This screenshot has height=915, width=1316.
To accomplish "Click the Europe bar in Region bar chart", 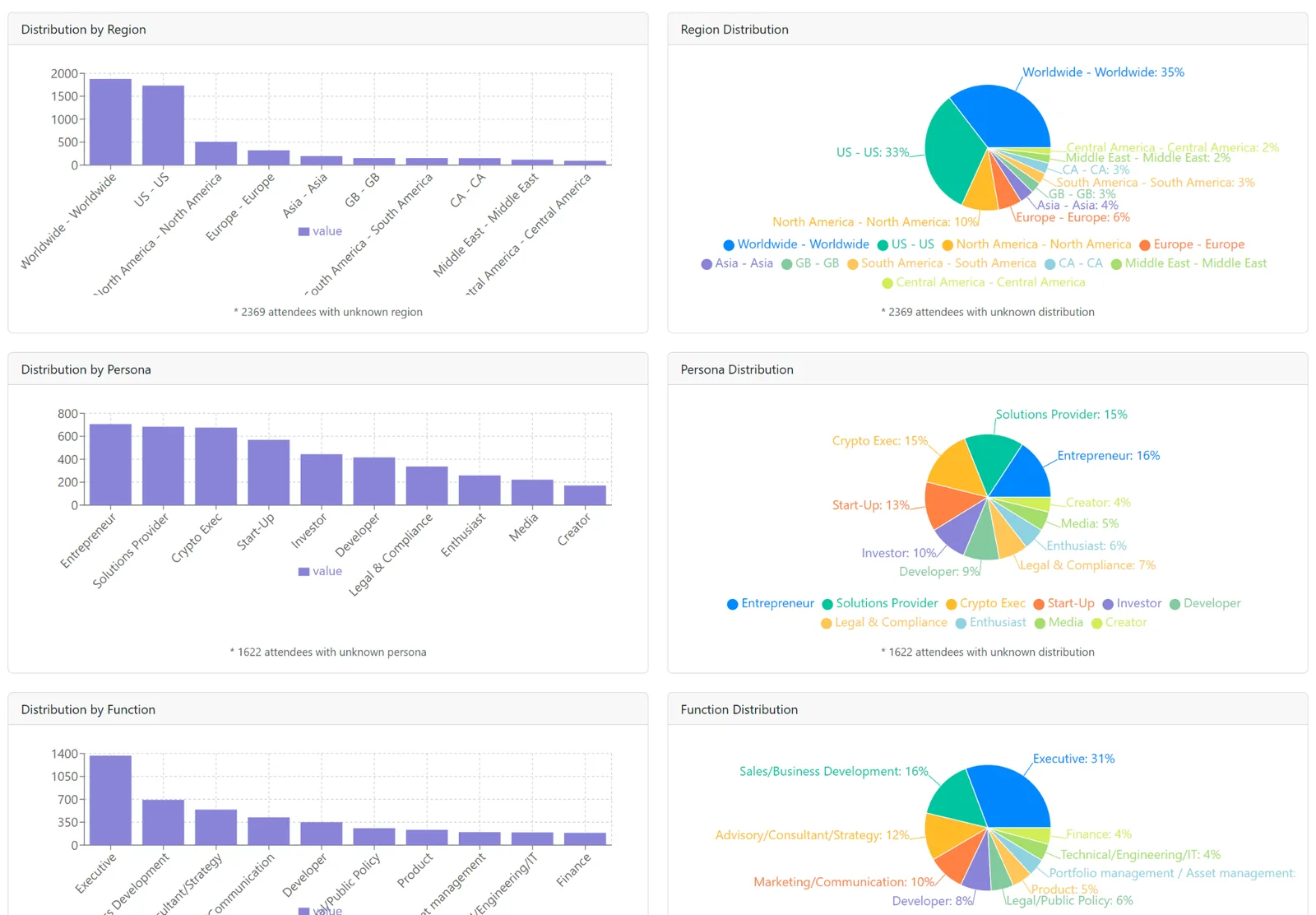I will 268,157.
